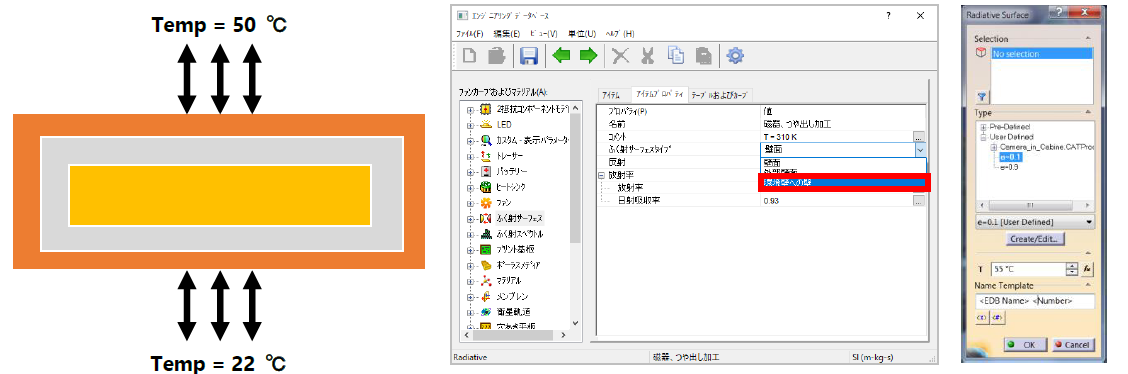Viewport: 1128px width, 374px height.
Task: Click the membrane icon in tree
Action: tap(486, 296)
